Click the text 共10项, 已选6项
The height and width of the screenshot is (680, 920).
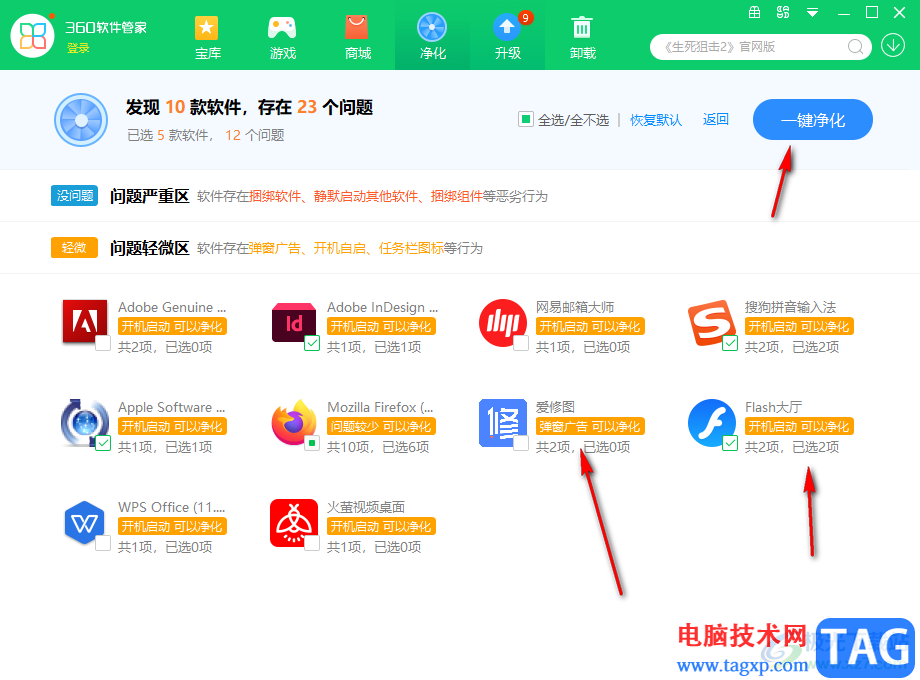coord(378,447)
